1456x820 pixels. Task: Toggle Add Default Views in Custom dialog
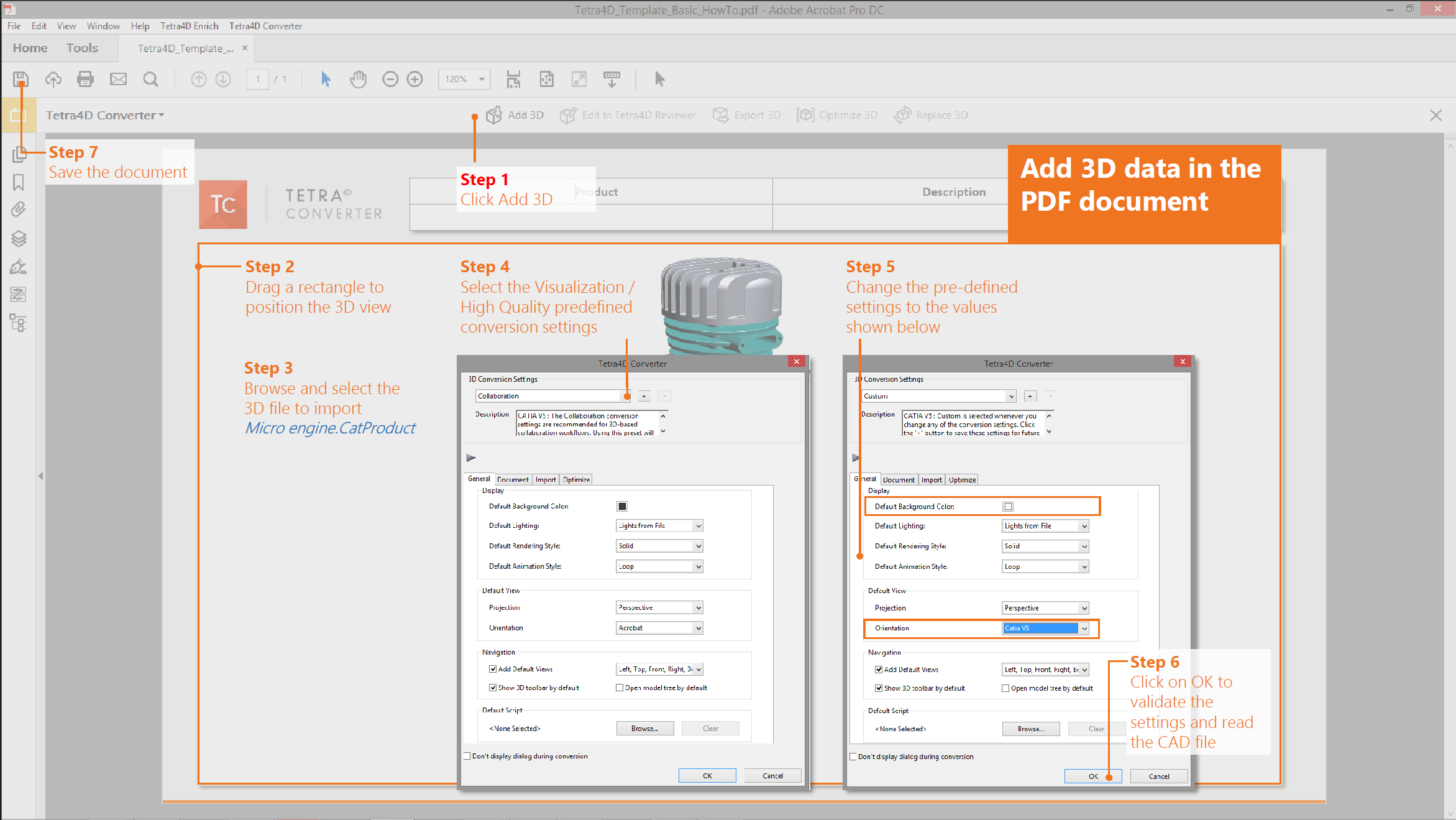coord(879,670)
